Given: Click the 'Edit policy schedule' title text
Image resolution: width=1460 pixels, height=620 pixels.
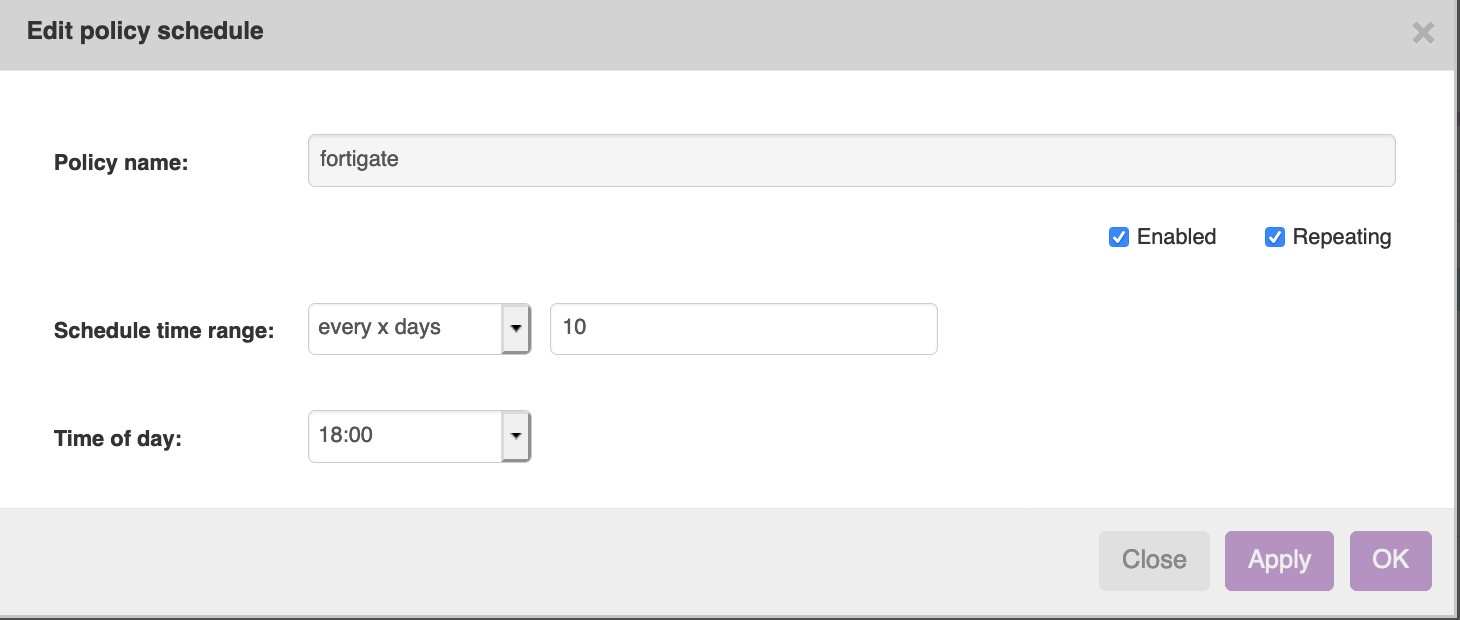Looking at the screenshot, I should point(145,31).
